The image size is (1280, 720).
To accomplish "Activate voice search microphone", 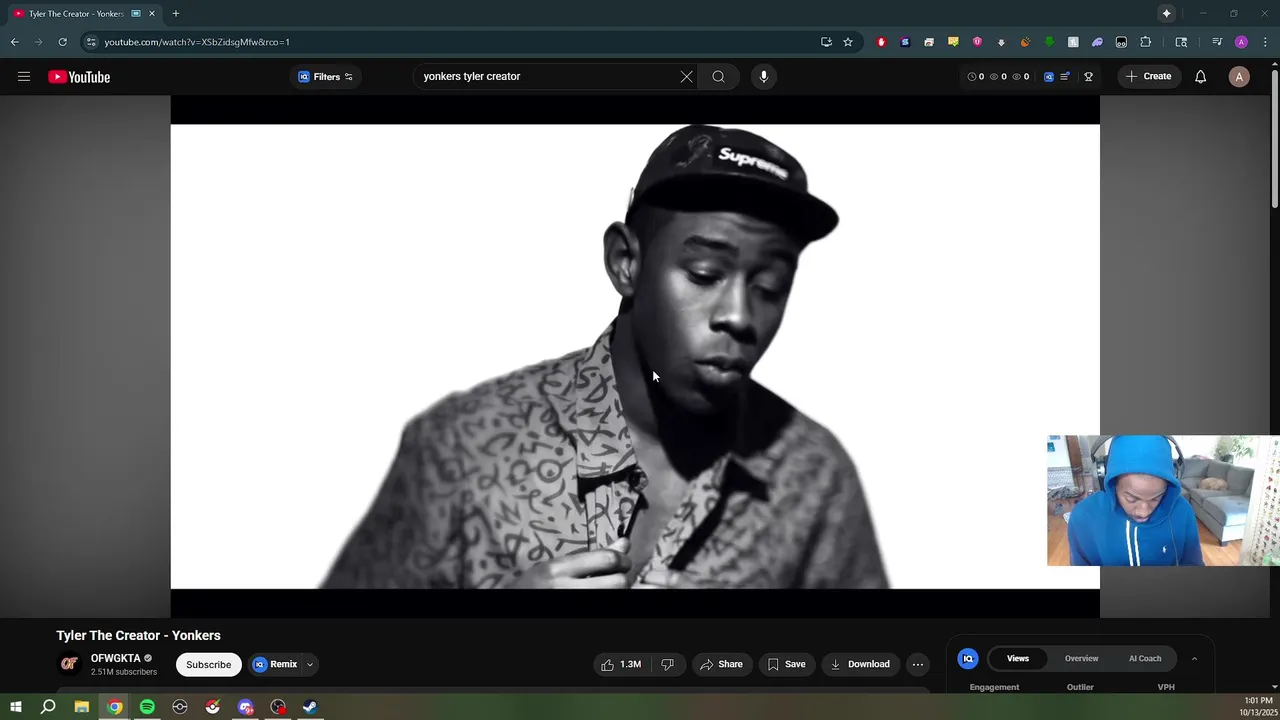I will pyautogui.click(x=763, y=77).
